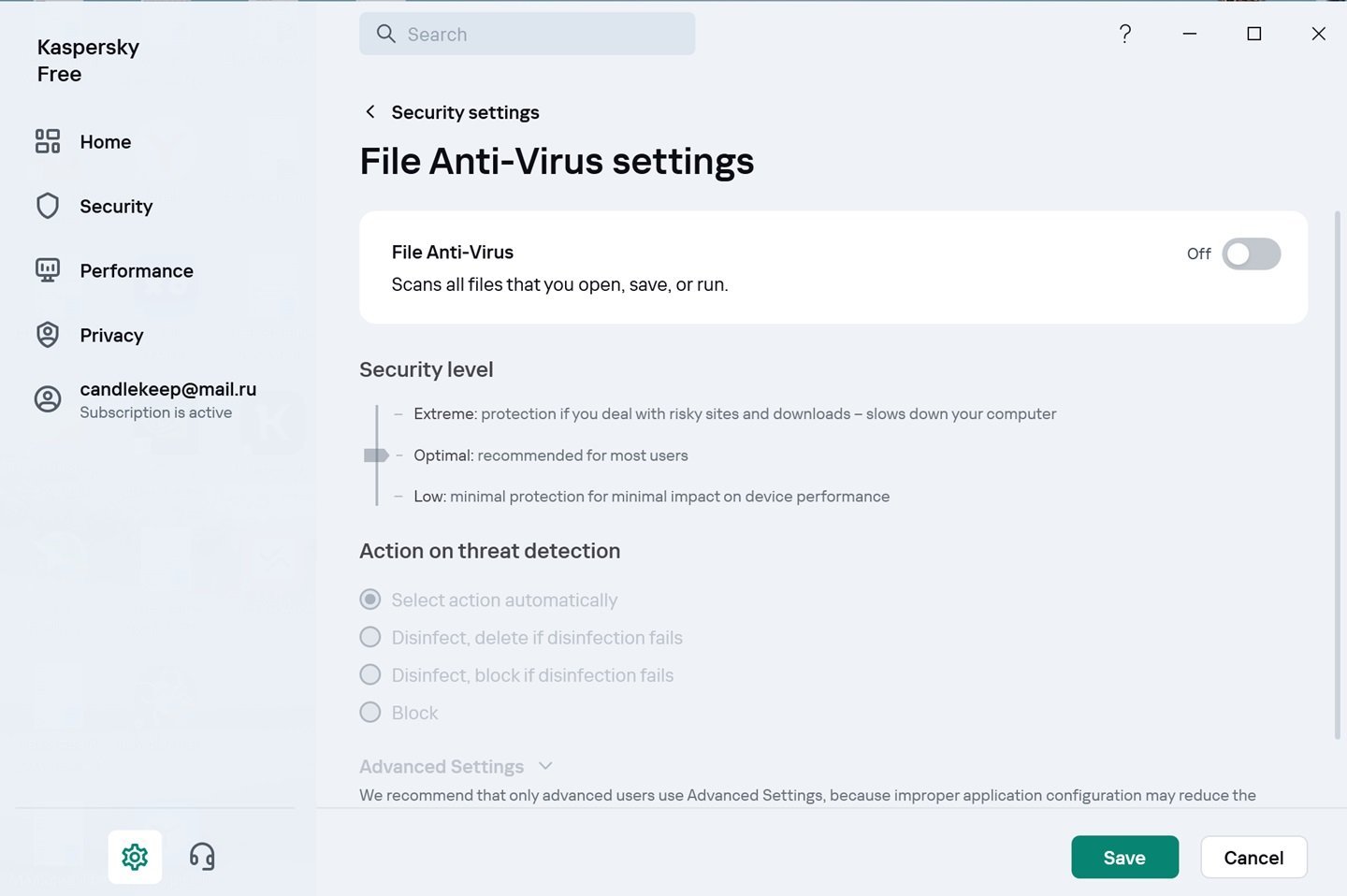Viewport: 1347px width, 896px height.
Task: Save the File Anti-Virus settings
Action: click(1124, 857)
